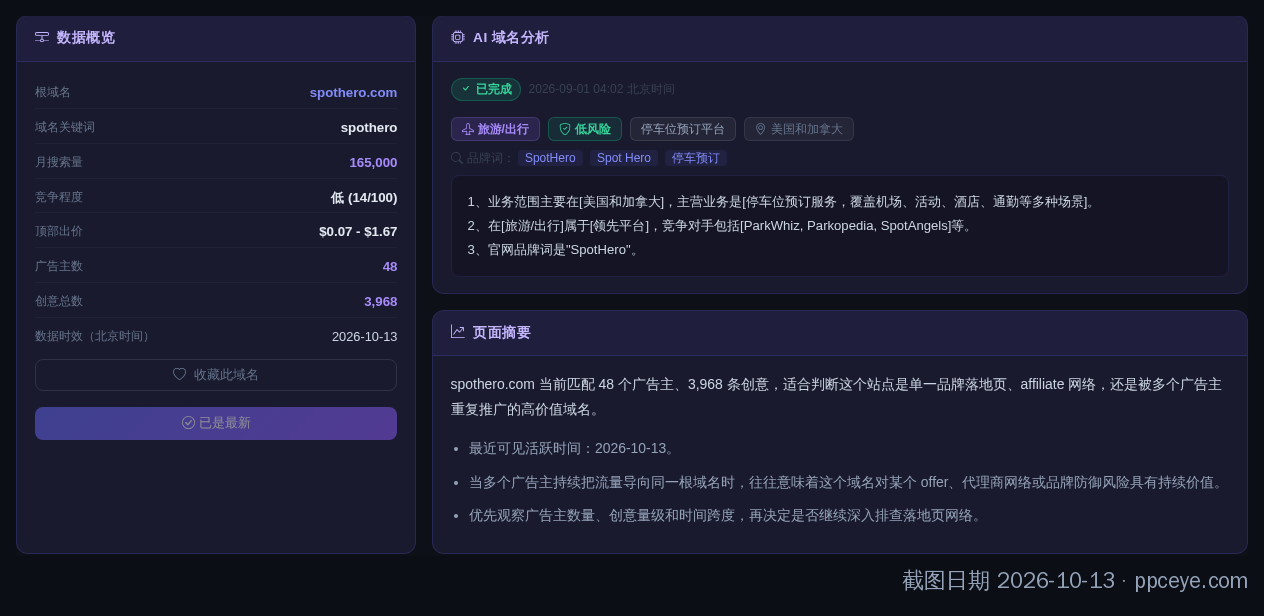Click the shield icon on 低风险 tag
The height and width of the screenshot is (616, 1264).
point(565,129)
